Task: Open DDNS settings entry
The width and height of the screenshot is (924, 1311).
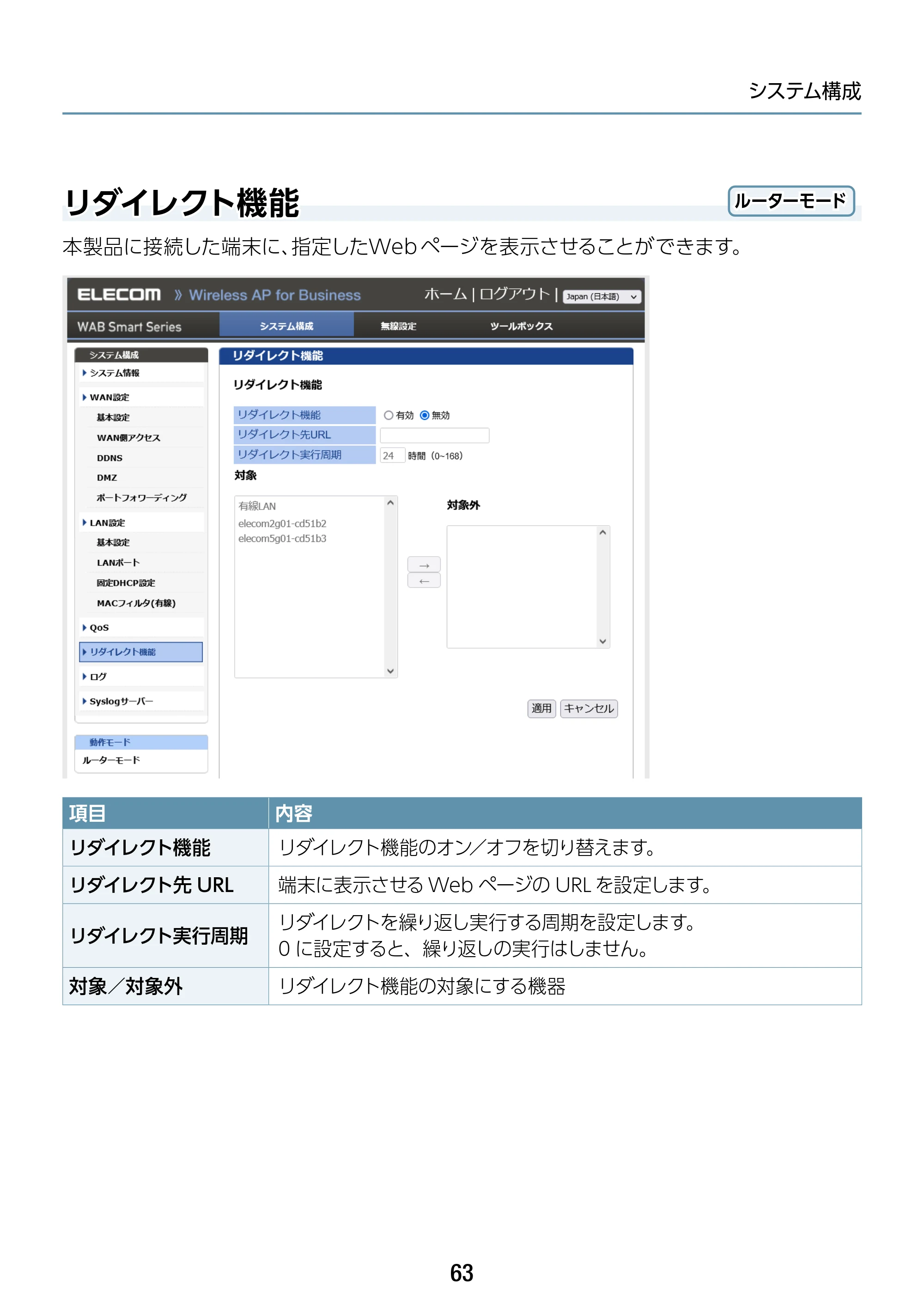Action: [x=109, y=458]
